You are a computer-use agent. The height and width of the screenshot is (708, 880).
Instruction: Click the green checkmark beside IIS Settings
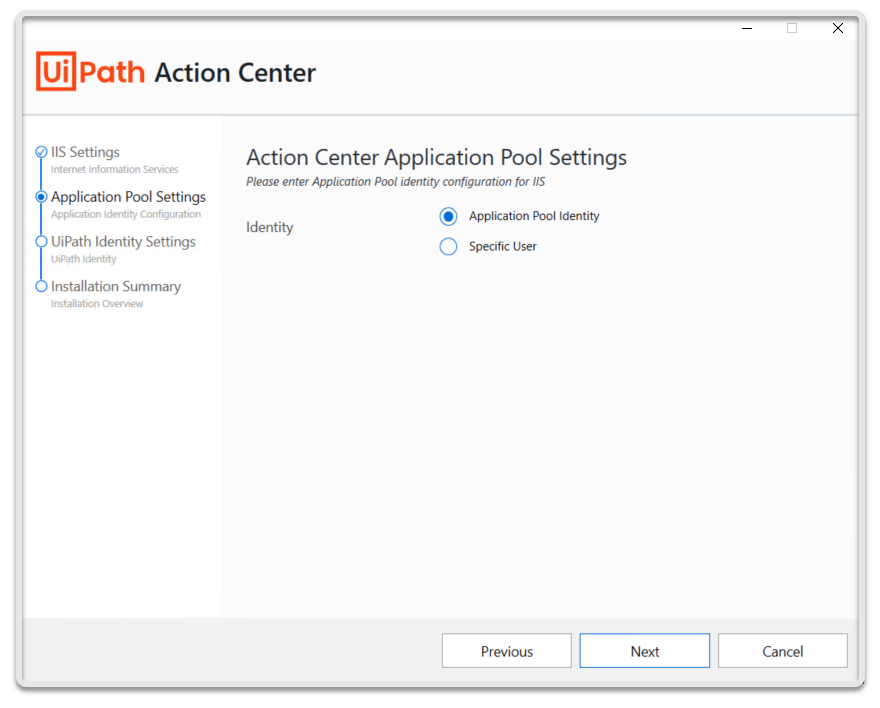pyautogui.click(x=41, y=151)
